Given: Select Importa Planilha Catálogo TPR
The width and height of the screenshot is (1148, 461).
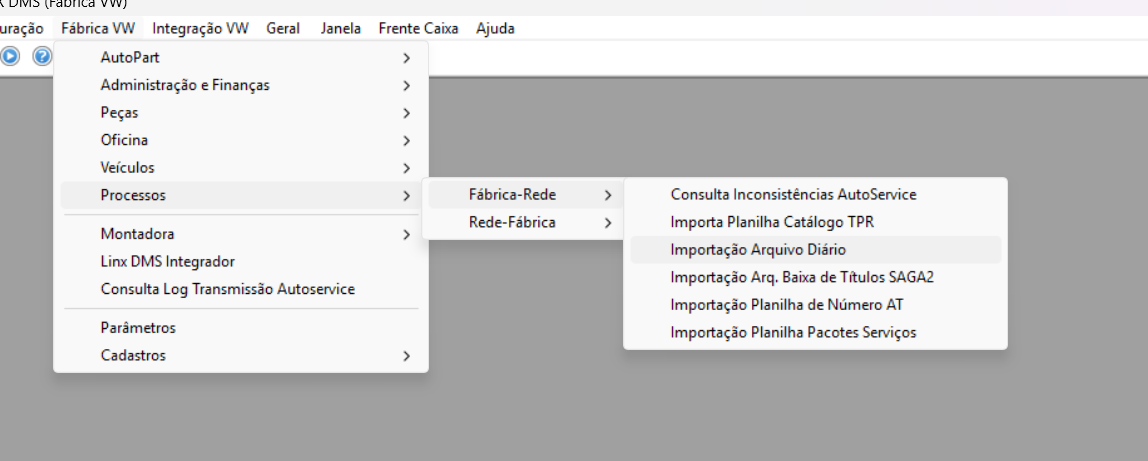Looking at the screenshot, I should point(772,222).
